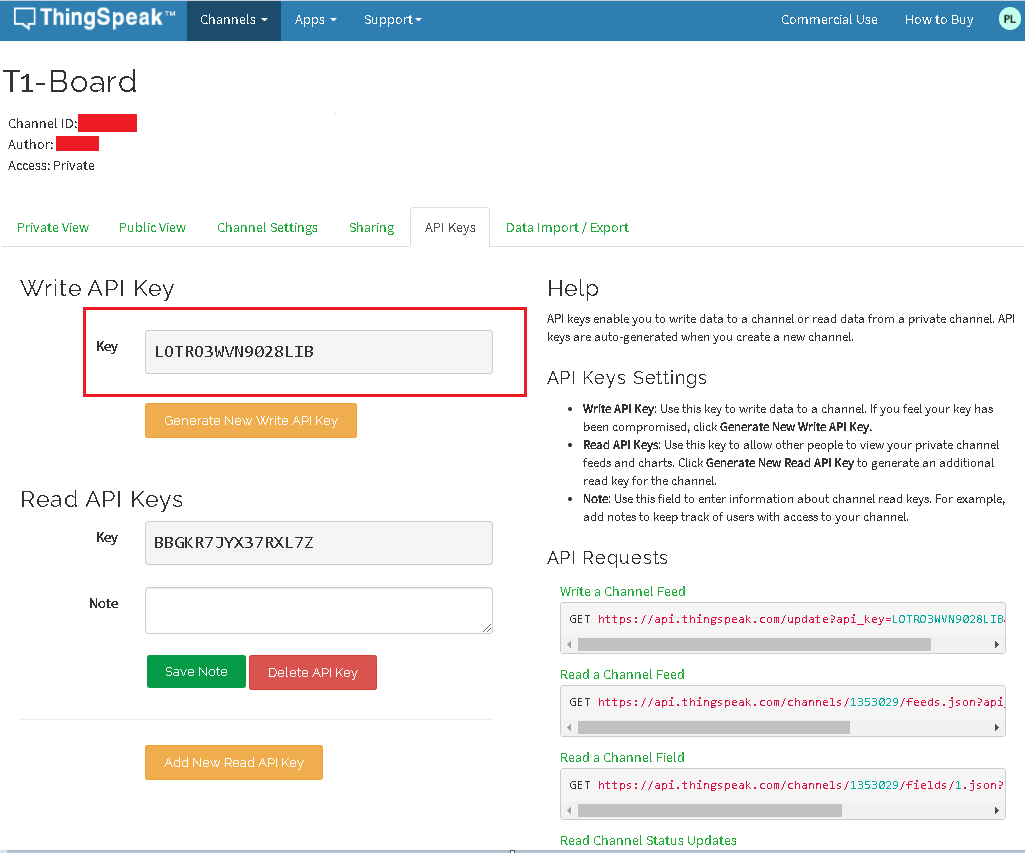The height and width of the screenshot is (853, 1025).
Task: Open the Read a Channel Field link
Action: click(621, 757)
